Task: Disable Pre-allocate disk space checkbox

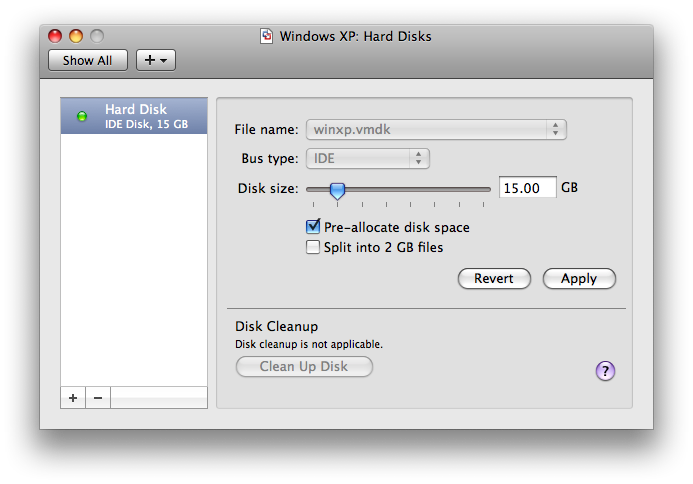Action: pyautogui.click(x=313, y=226)
